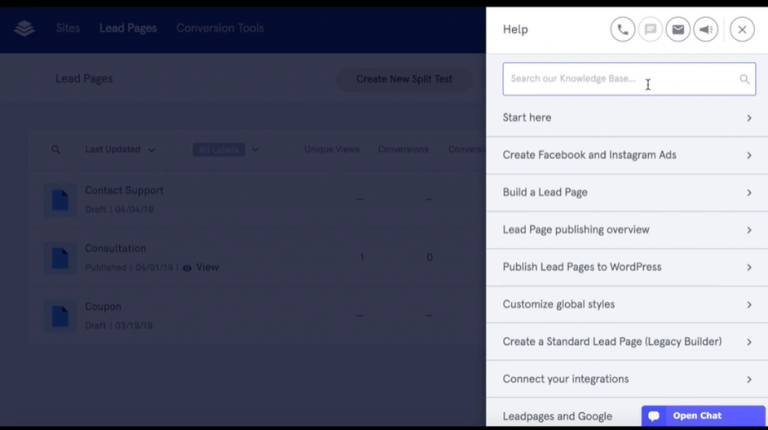Click the Open Chat speech bubble icon
The image size is (768, 430).
click(x=654, y=416)
